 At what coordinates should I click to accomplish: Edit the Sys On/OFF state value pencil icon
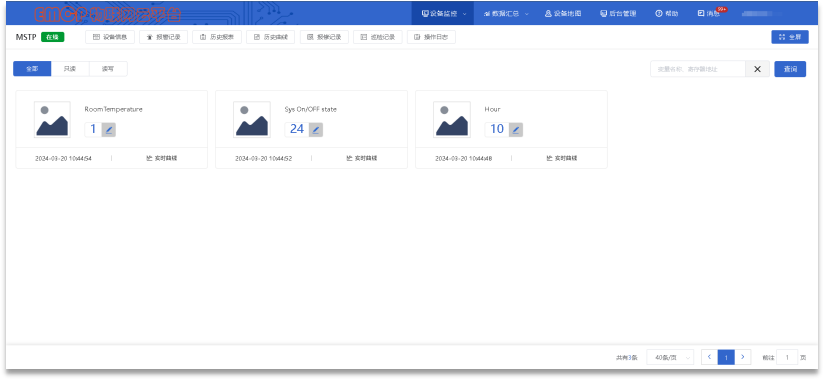tap(316, 129)
